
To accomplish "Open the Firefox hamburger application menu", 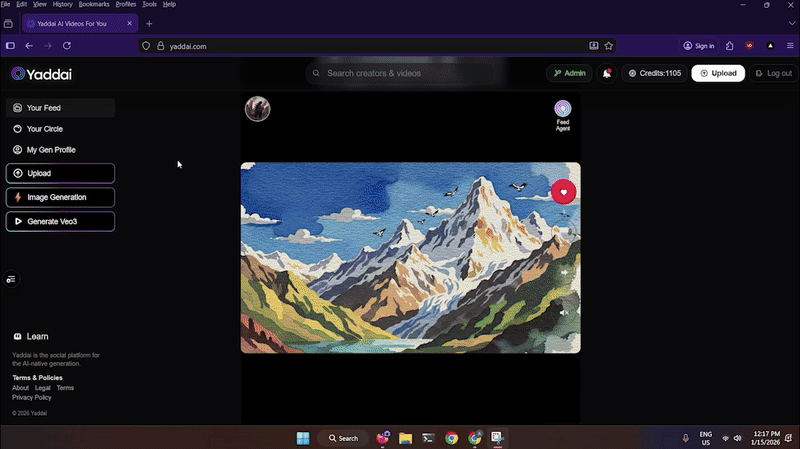I will pos(790,46).
